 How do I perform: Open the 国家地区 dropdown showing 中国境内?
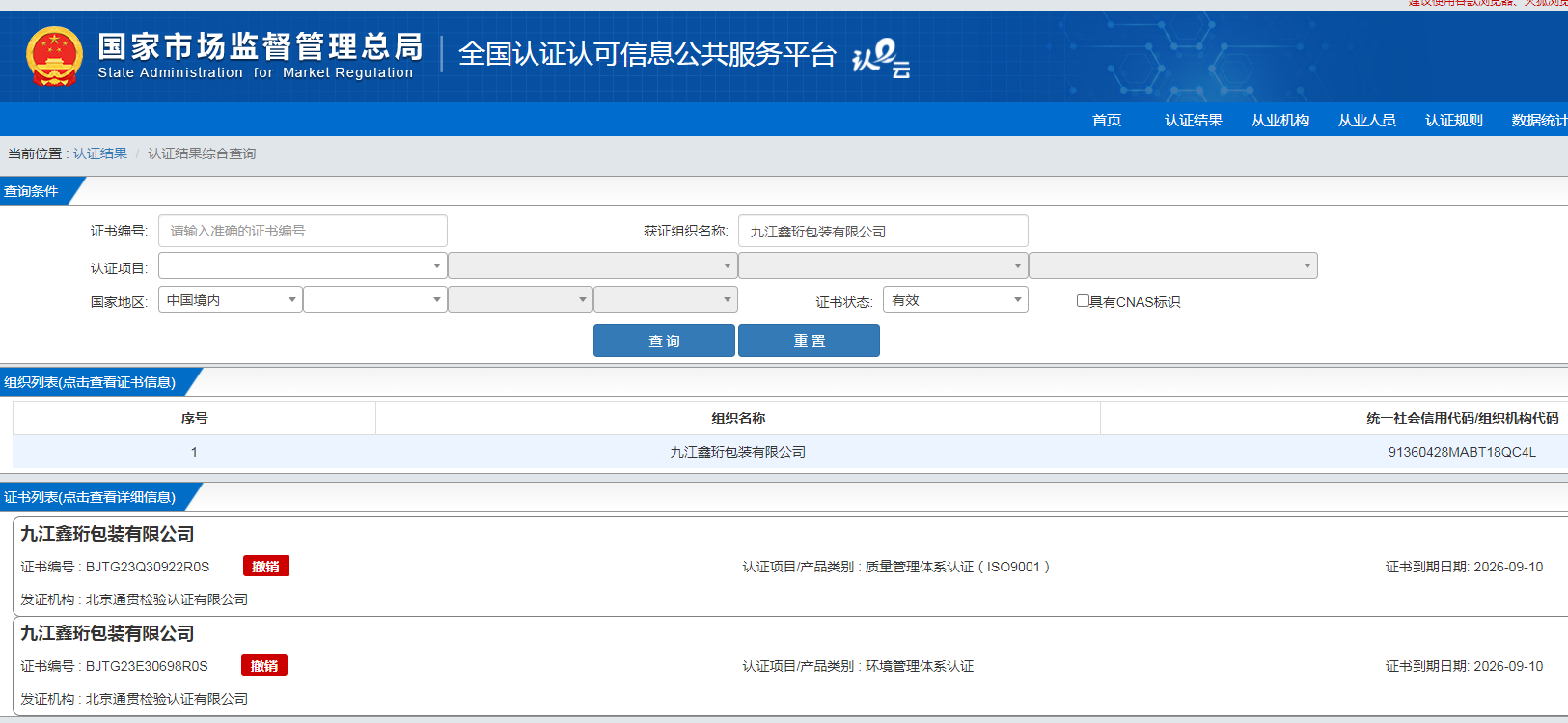[x=231, y=299]
